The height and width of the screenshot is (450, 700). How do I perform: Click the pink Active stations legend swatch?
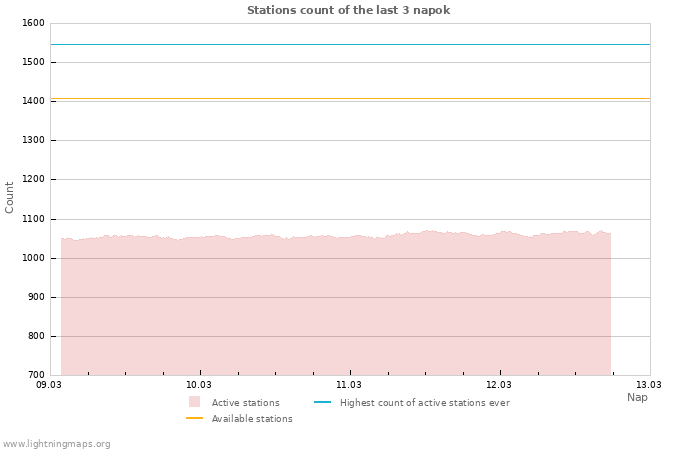pyautogui.click(x=194, y=402)
